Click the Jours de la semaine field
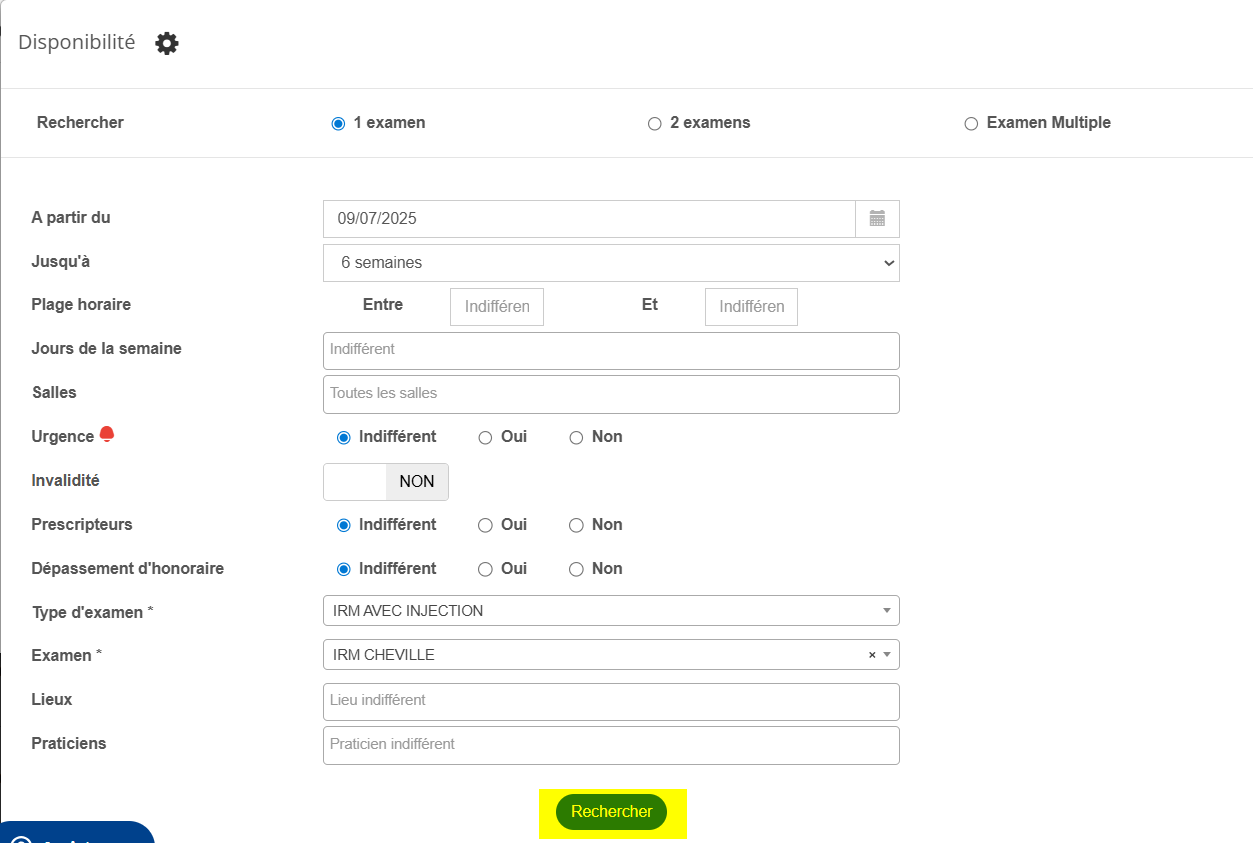 coord(611,350)
